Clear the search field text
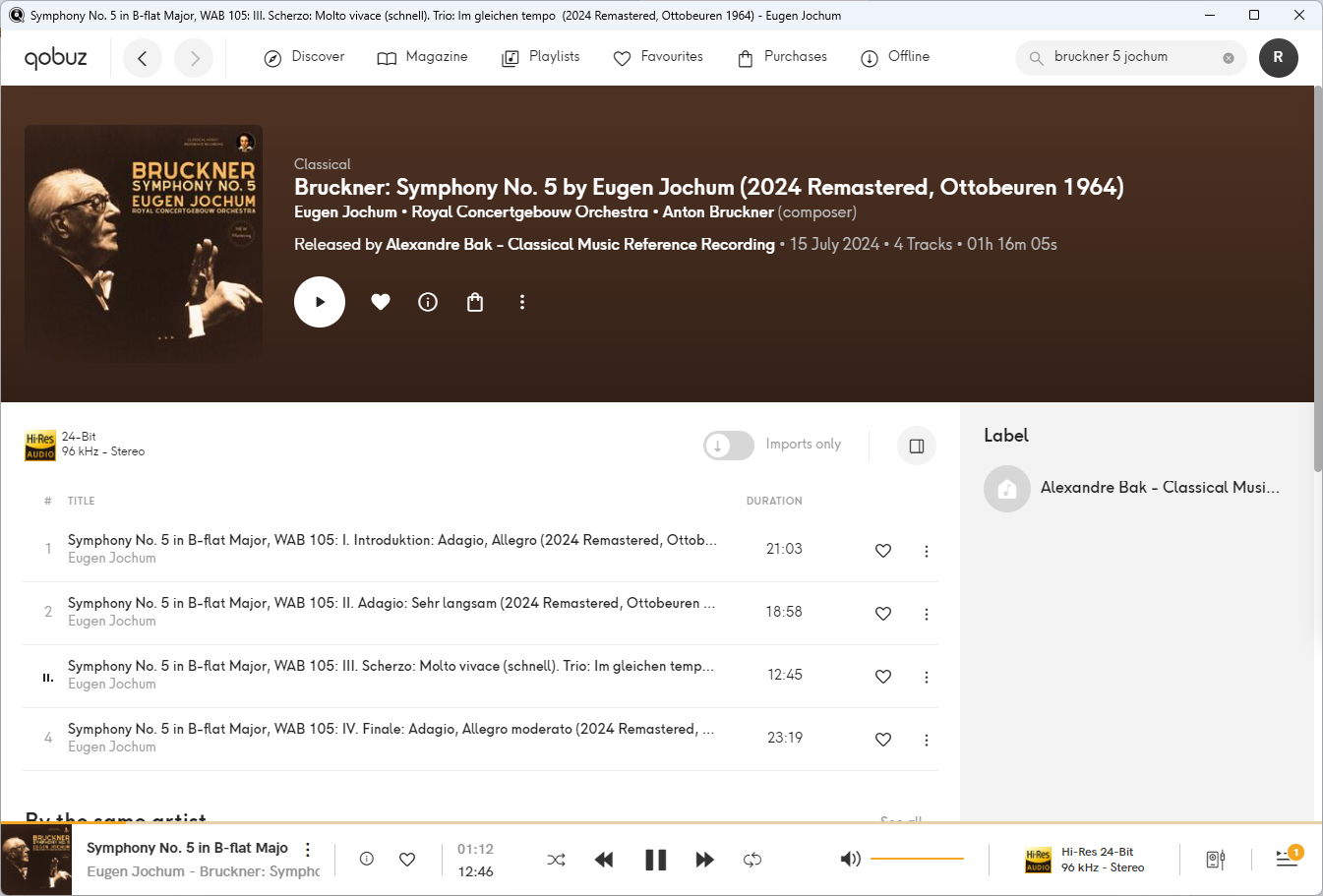This screenshot has height=896, width=1323. tap(1229, 58)
